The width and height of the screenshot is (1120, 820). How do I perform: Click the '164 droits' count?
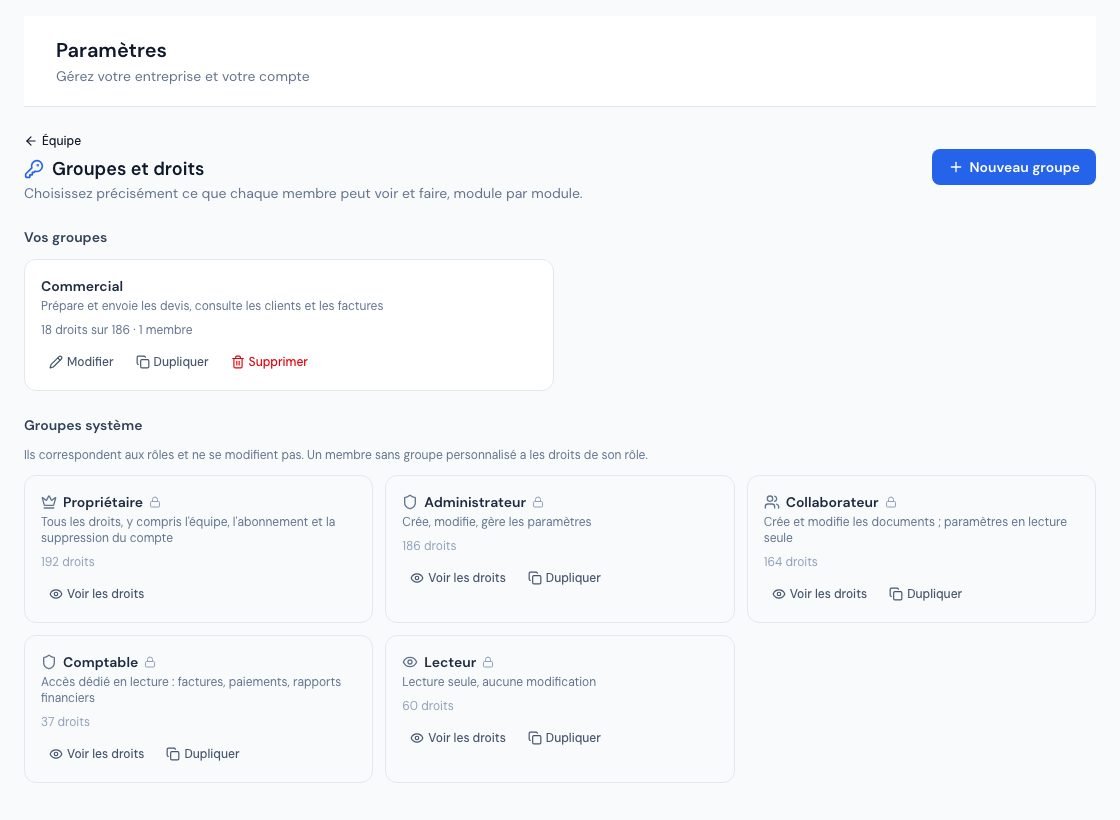(791, 562)
